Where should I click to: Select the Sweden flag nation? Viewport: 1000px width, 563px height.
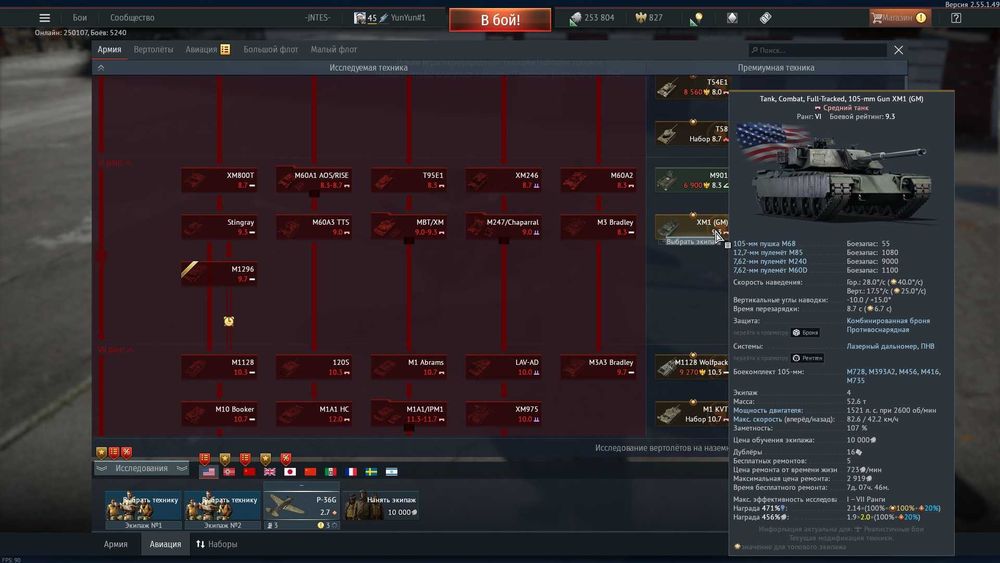tap(371, 472)
